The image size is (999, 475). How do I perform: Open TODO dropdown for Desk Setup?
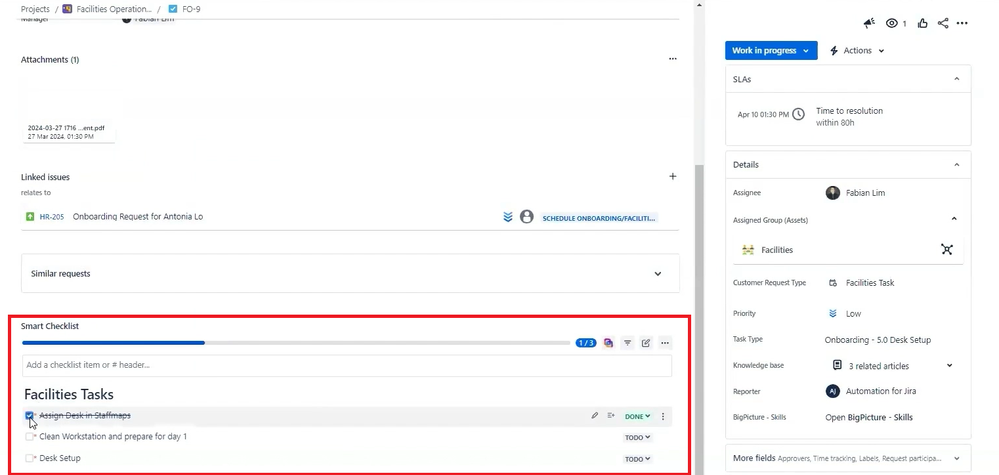point(637,459)
